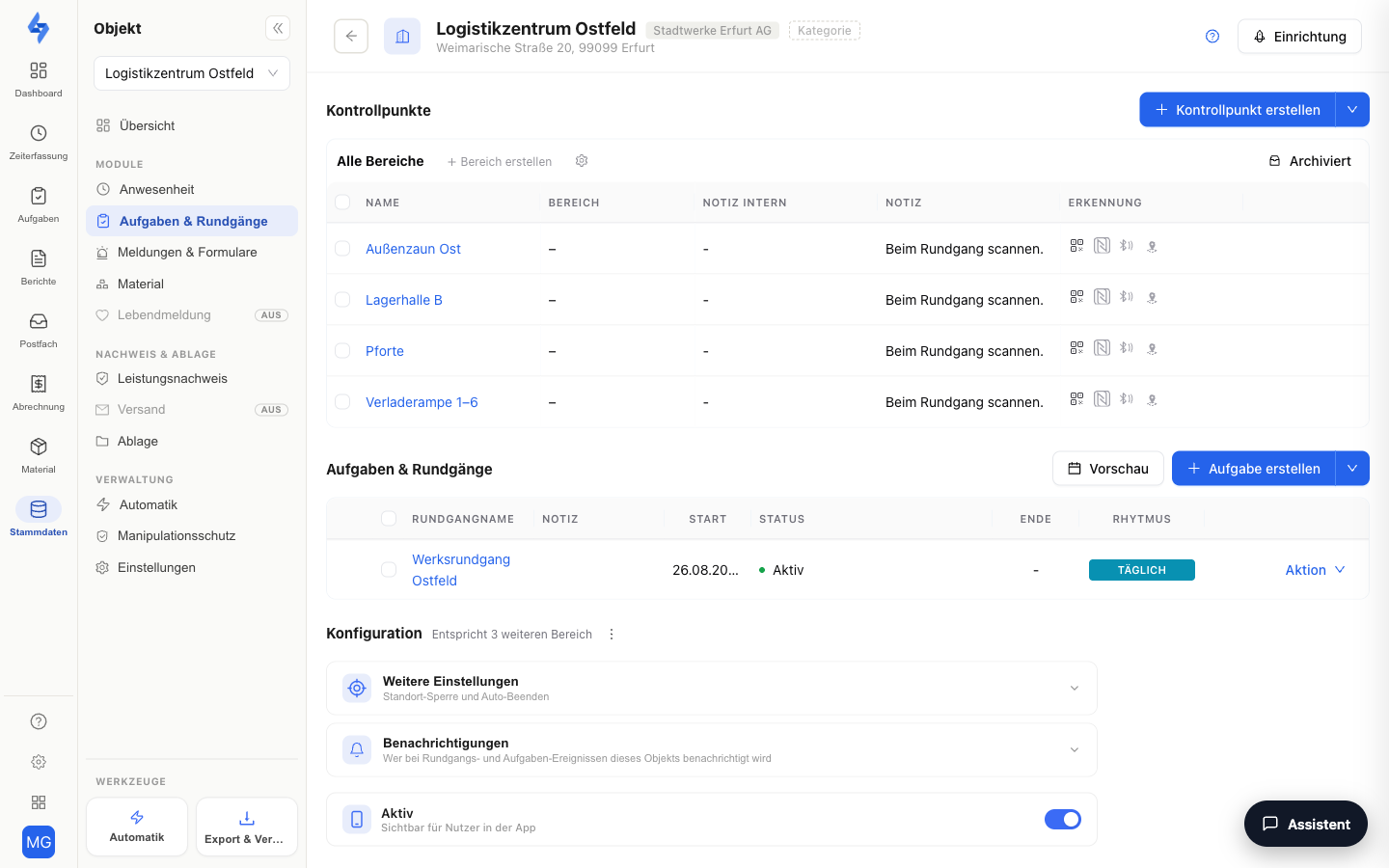
Task: Open Meldungen & Formulare module
Action: [192, 252]
